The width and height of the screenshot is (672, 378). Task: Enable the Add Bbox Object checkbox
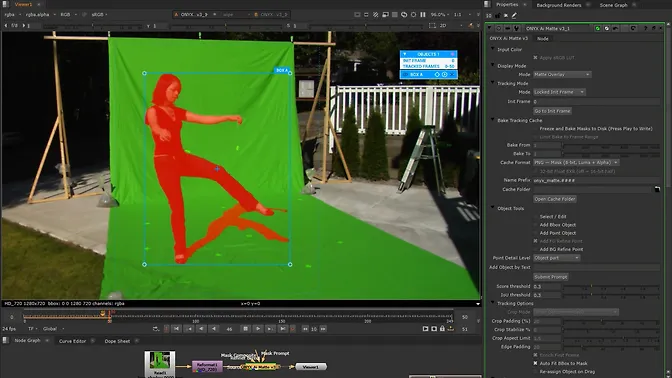[535, 225]
